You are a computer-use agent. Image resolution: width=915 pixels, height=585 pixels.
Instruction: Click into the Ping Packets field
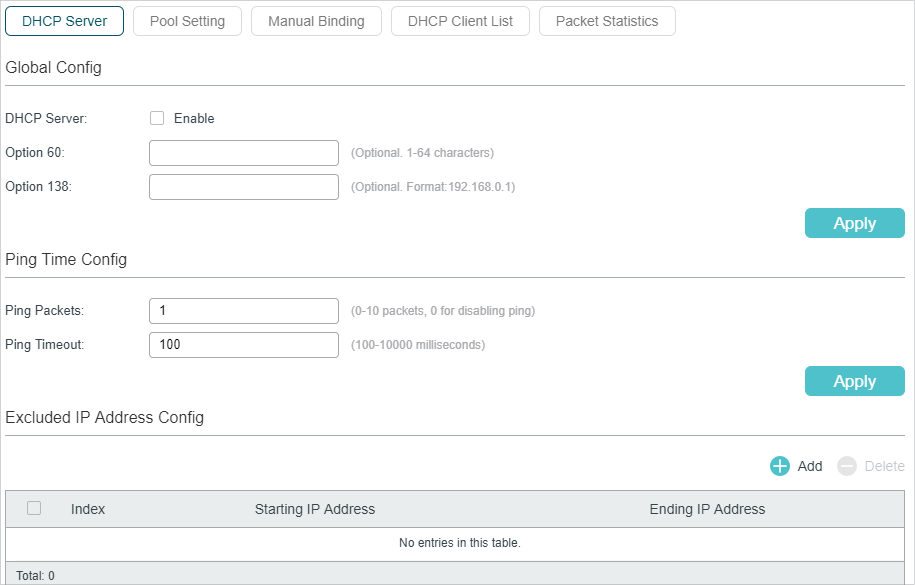coord(244,311)
